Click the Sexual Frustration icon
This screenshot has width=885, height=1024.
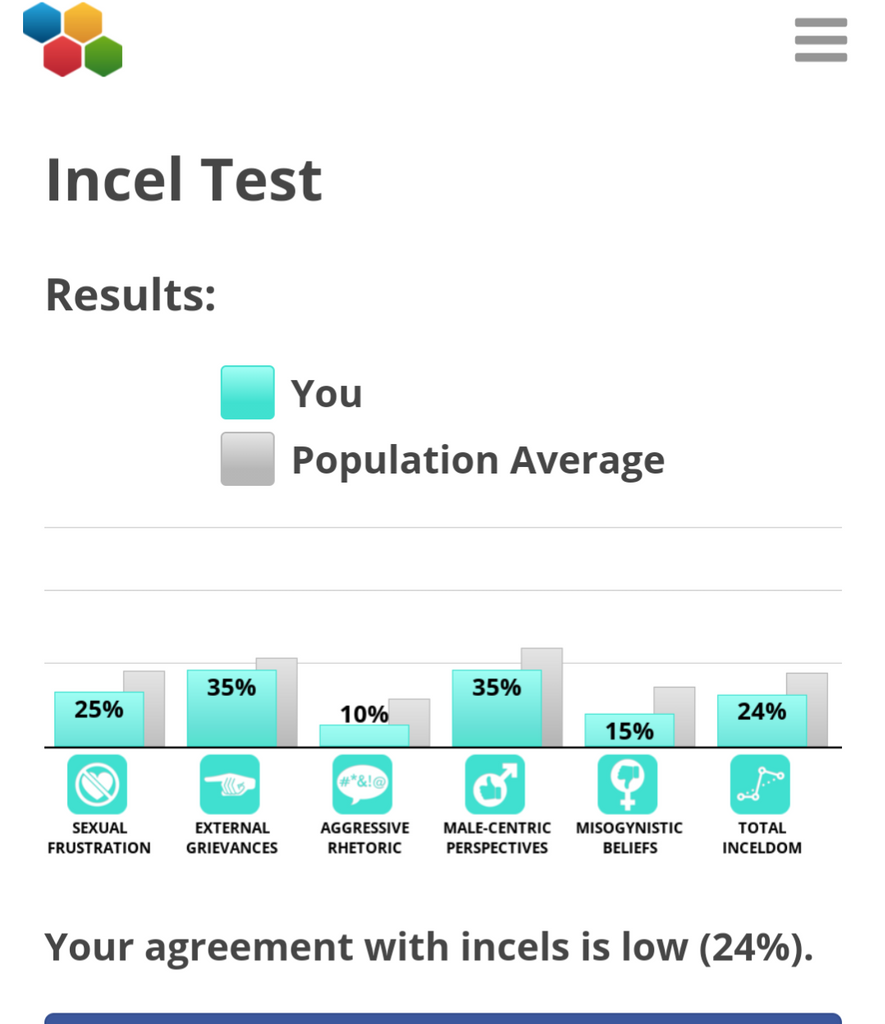tap(97, 784)
